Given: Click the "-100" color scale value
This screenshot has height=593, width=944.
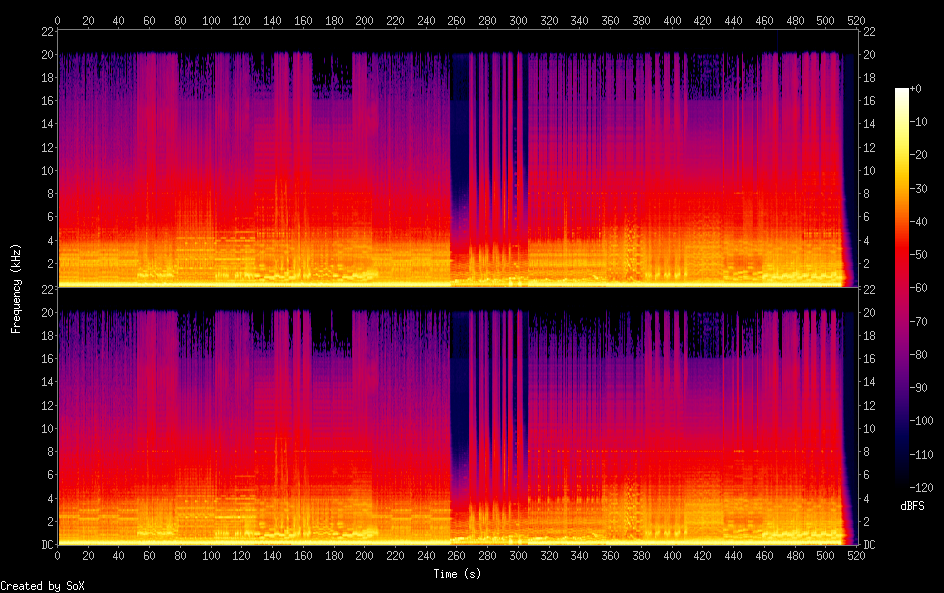Looking at the screenshot, I should 922,421.
